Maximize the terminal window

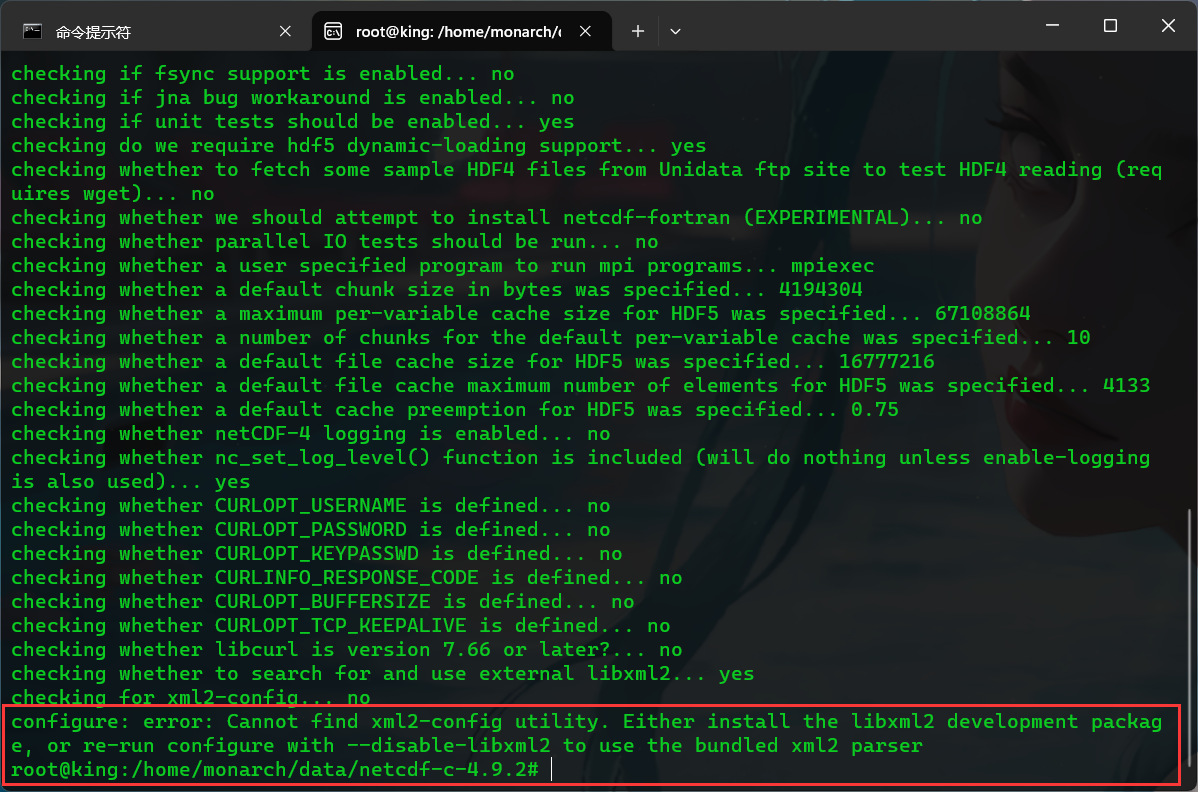coord(1110,25)
